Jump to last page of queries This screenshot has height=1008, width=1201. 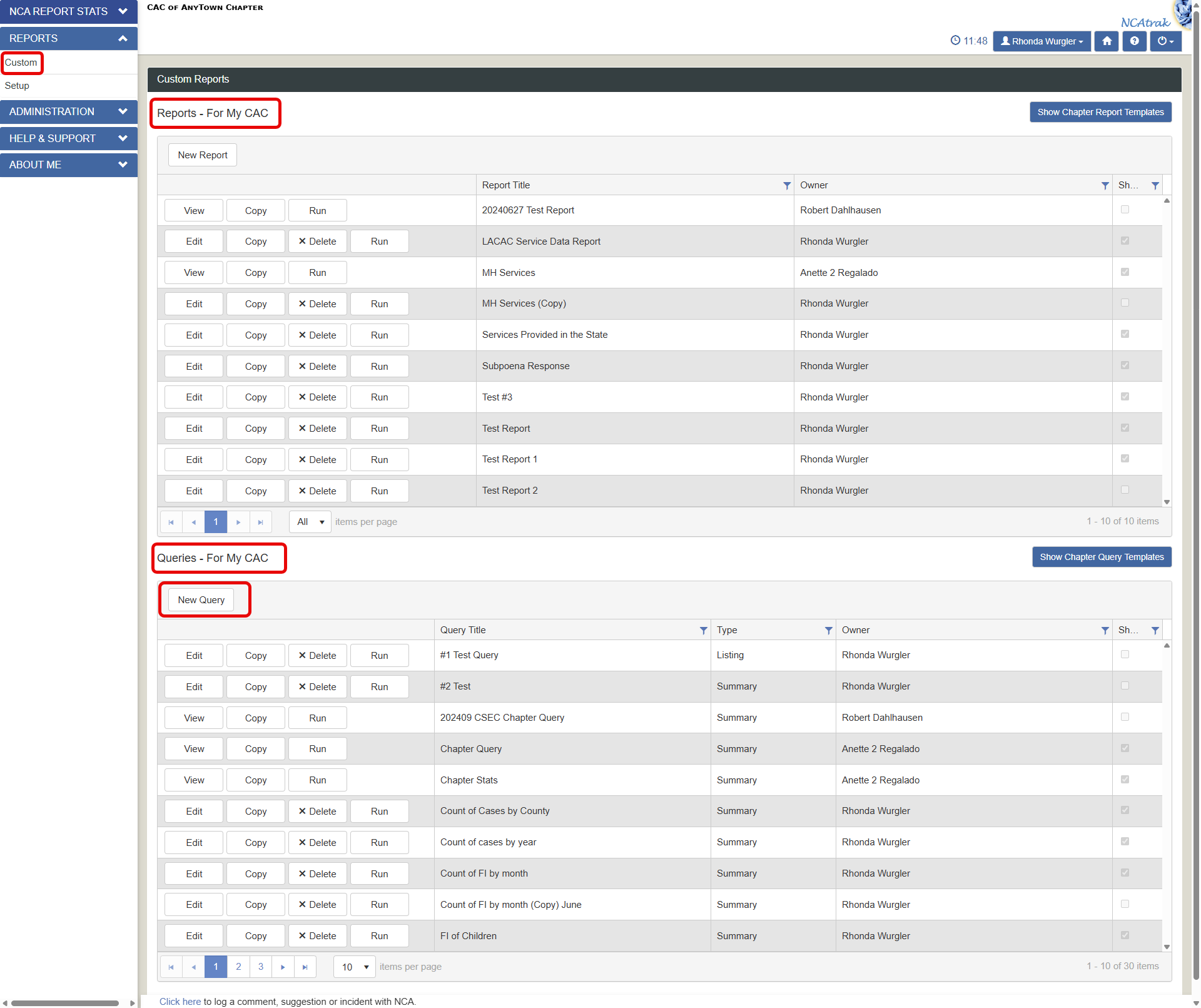point(305,967)
